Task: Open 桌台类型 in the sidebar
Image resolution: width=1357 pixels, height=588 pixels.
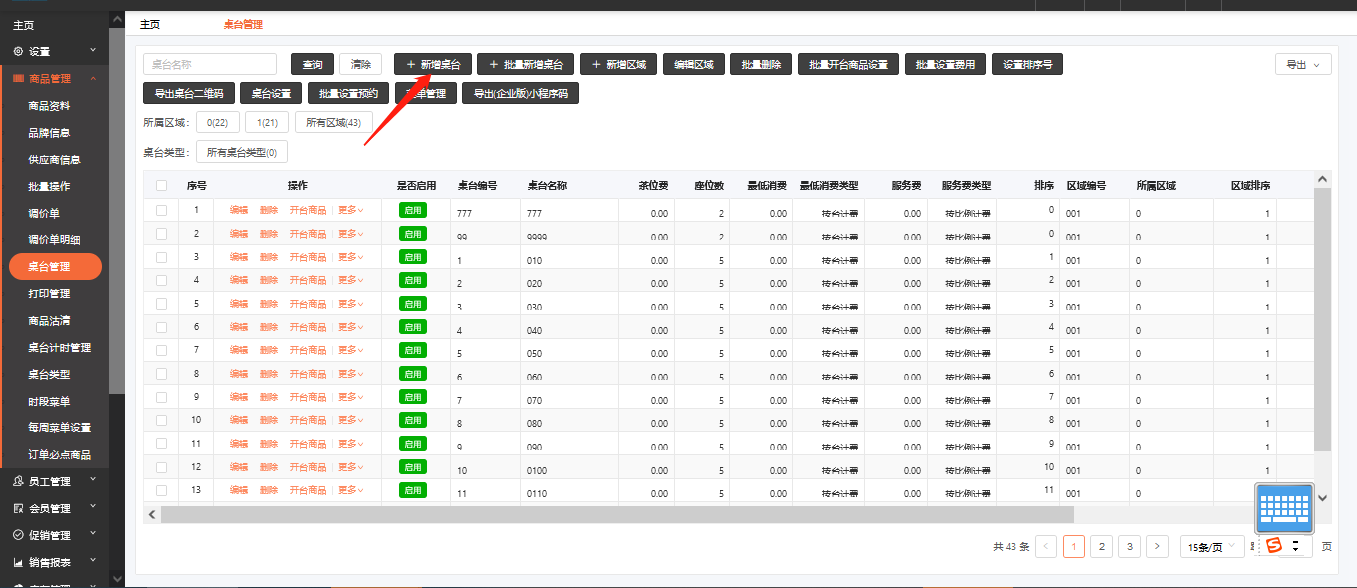Action: pyautogui.click(x=49, y=375)
